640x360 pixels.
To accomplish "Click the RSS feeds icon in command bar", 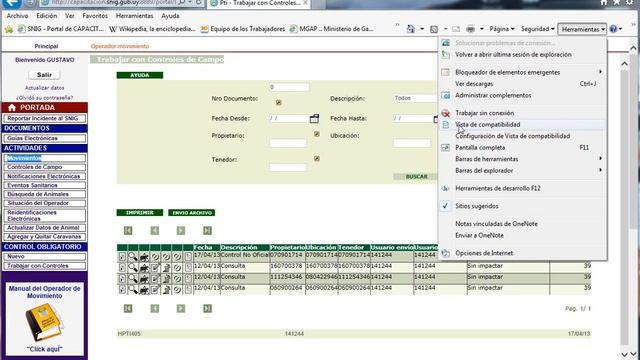I will 434,29.
